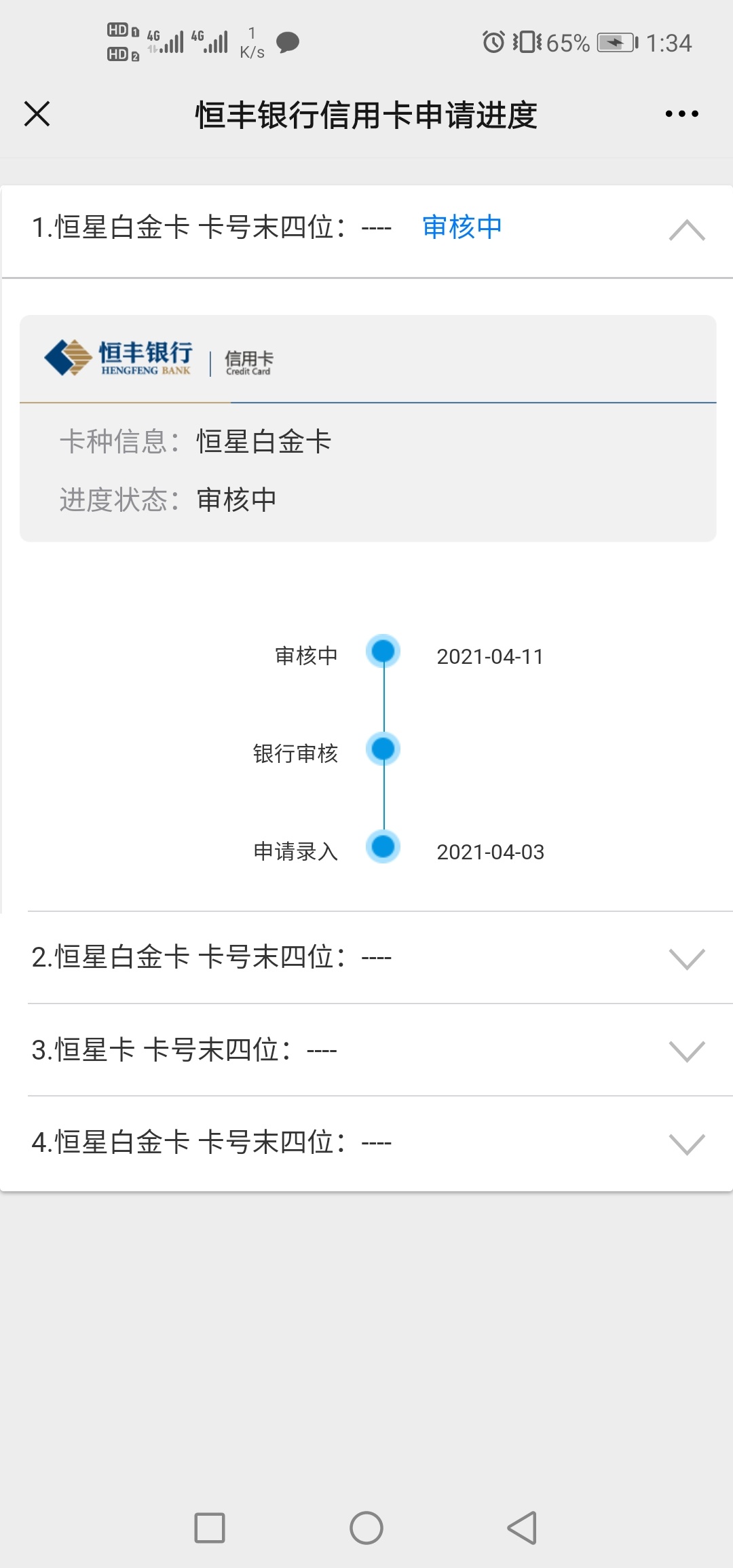Select the 审核中 timeline dot
The height and width of the screenshot is (1568, 733).
(383, 652)
